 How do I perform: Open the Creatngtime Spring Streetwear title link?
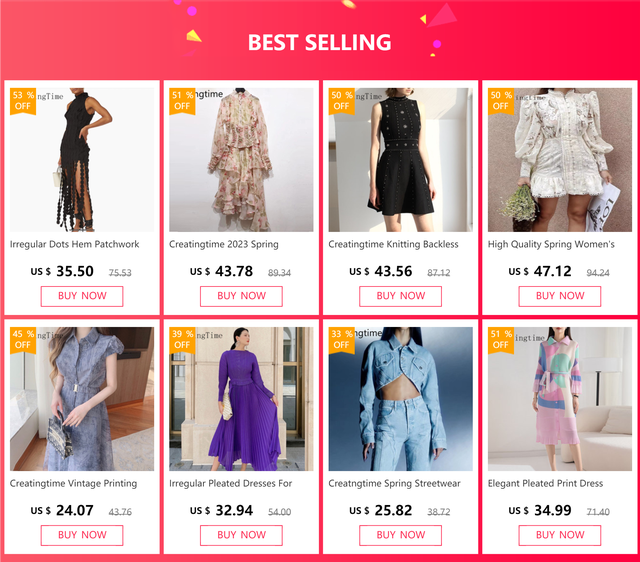pyautogui.click(x=394, y=483)
